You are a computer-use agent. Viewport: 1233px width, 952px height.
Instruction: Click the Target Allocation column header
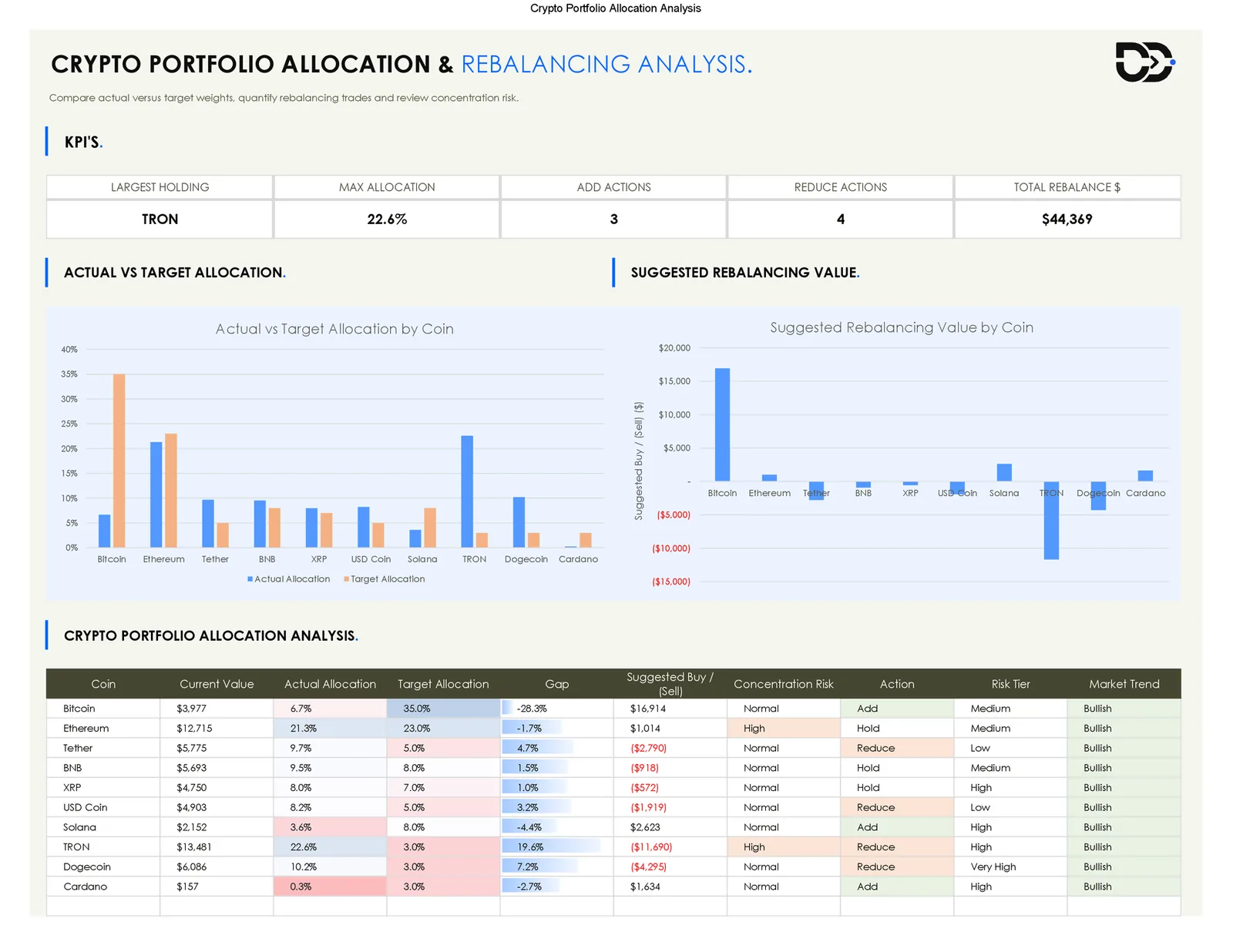pos(443,684)
